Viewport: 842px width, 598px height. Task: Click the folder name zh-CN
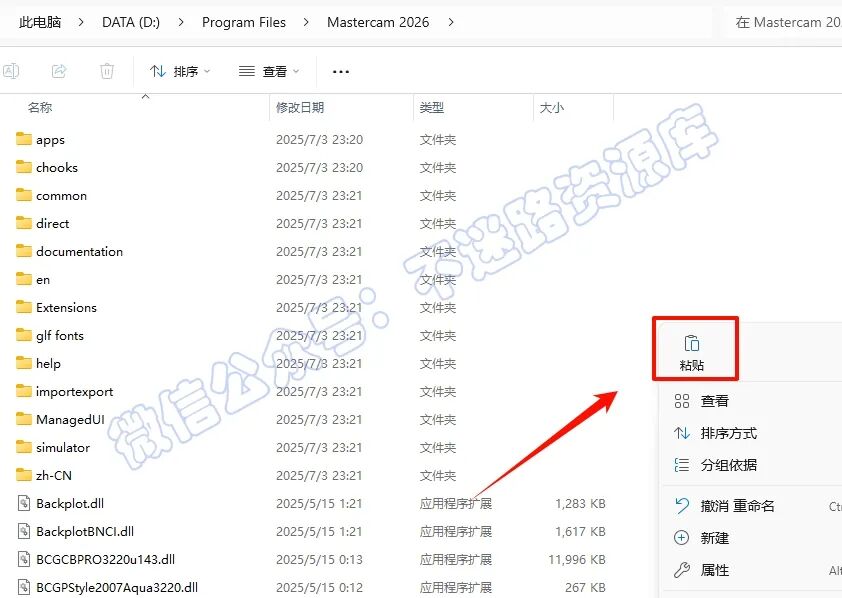tap(54, 475)
